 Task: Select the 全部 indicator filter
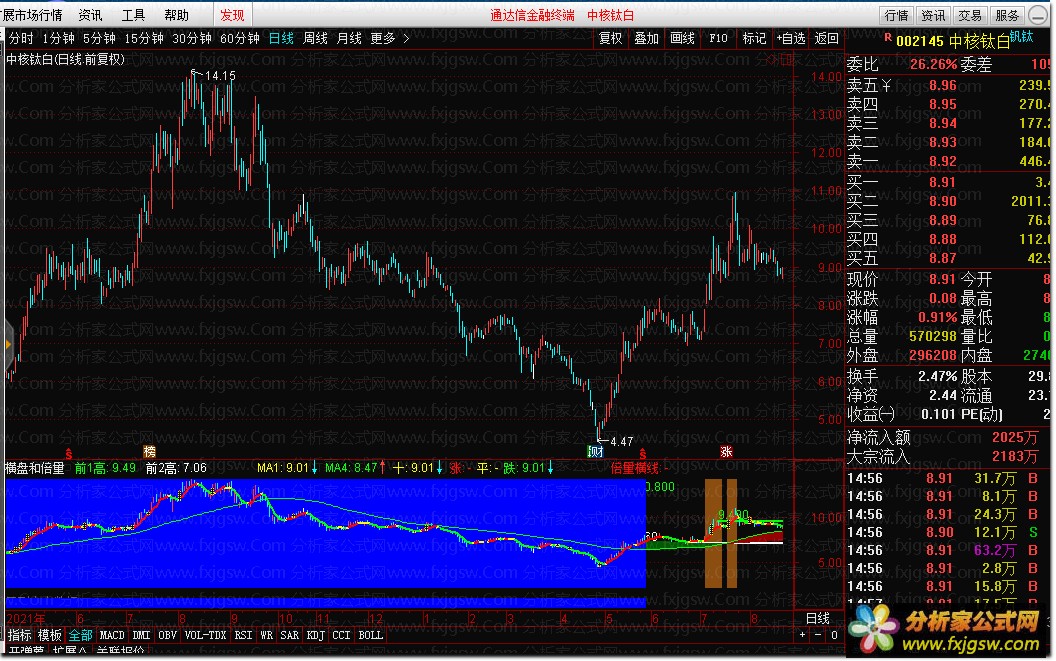[80, 635]
